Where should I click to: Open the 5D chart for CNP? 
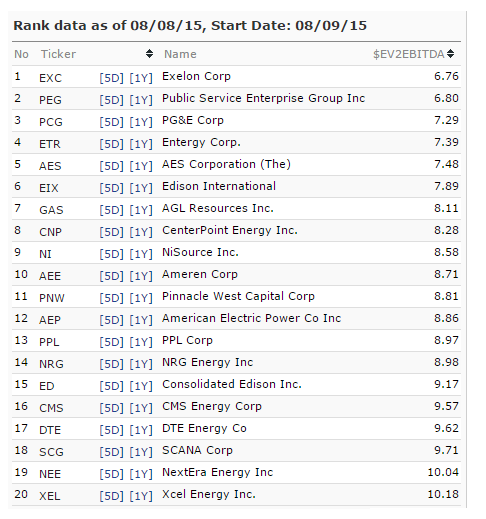point(111,232)
